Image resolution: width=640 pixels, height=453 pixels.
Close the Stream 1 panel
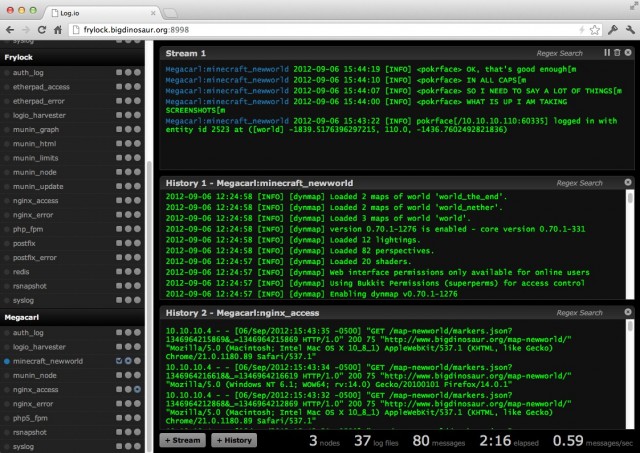coord(628,53)
